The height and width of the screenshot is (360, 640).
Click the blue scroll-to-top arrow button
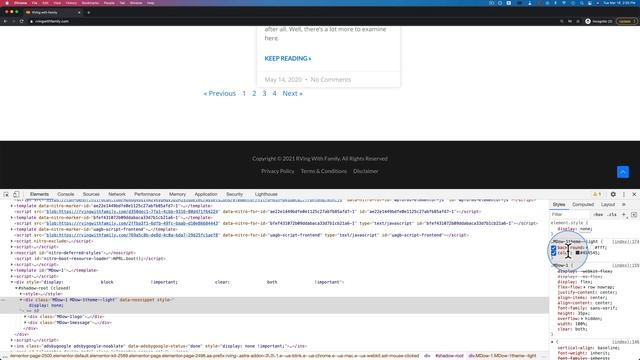pyautogui.click(x=623, y=172)
